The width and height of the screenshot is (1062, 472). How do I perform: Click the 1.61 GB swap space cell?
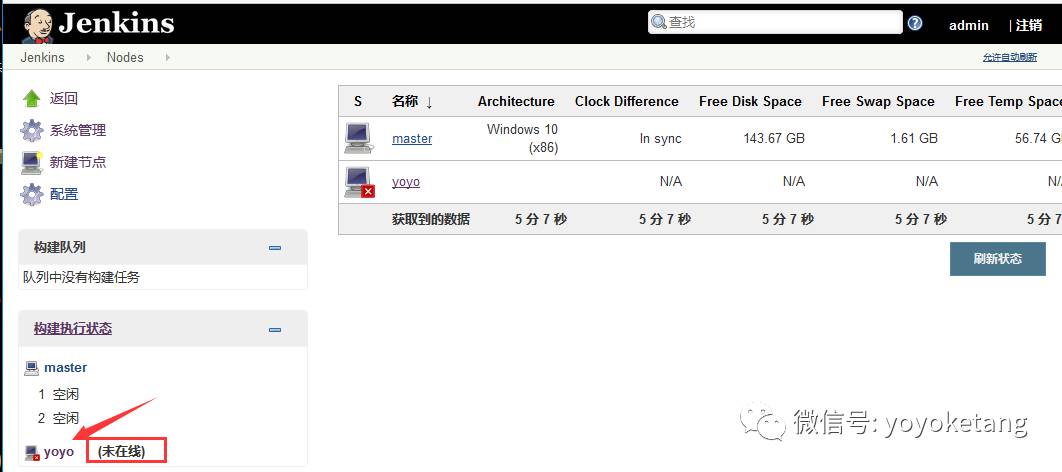coord(914,138)
